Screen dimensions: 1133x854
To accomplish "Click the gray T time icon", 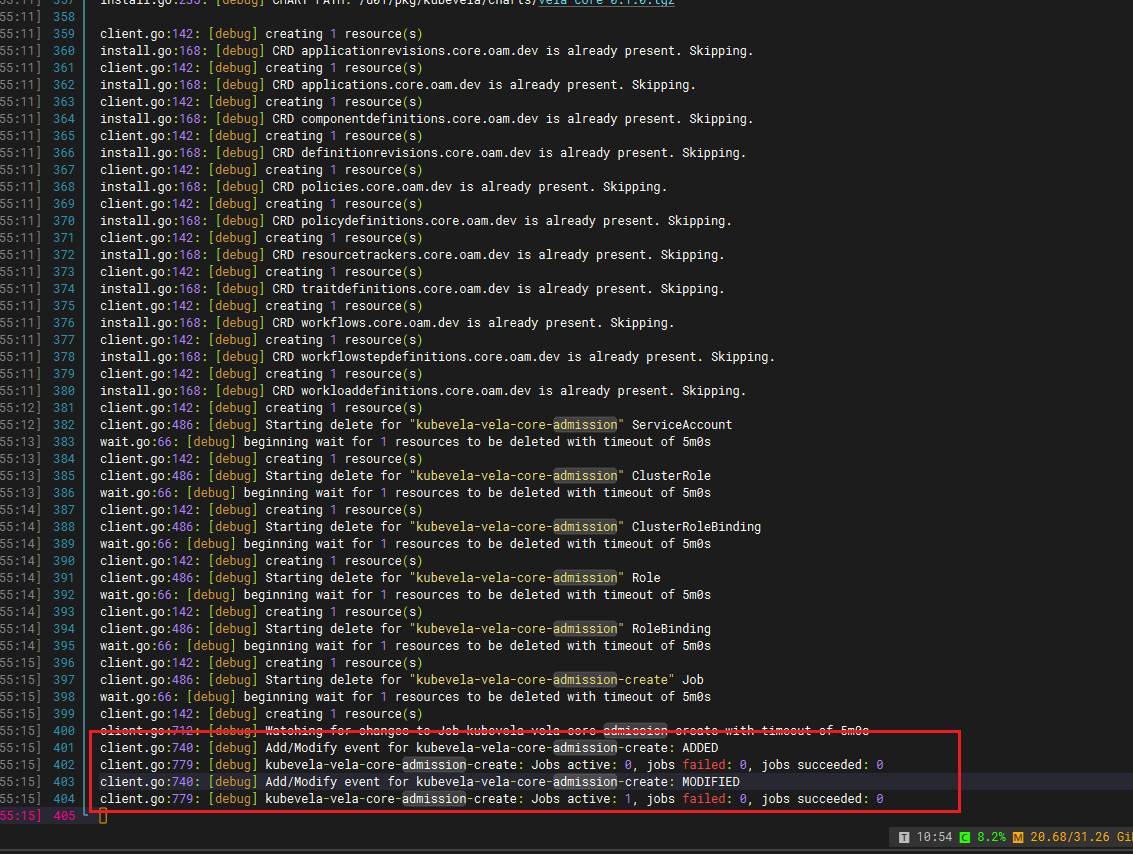I will pos(903,837).
